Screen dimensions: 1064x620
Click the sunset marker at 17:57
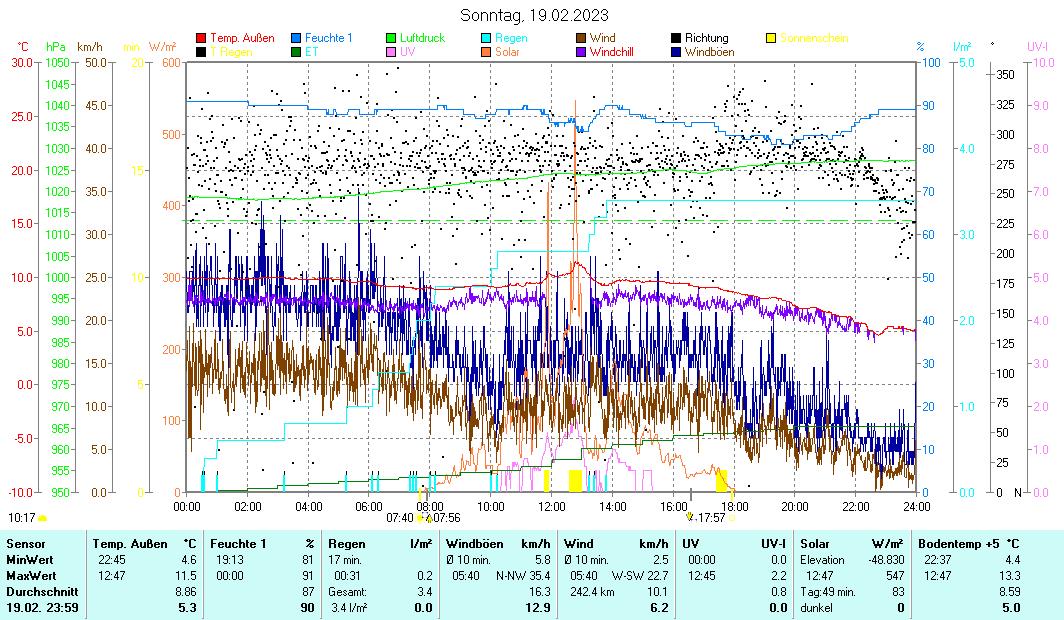(x=690, y=517)
